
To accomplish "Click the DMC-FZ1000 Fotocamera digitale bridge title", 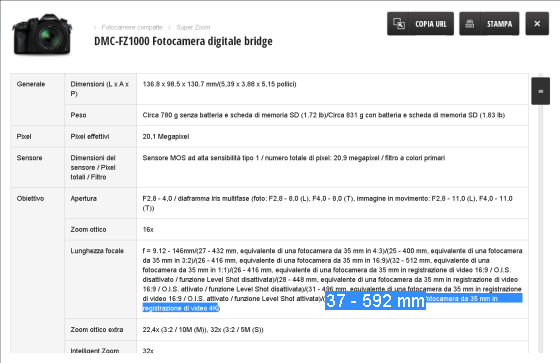I will 183,41.
